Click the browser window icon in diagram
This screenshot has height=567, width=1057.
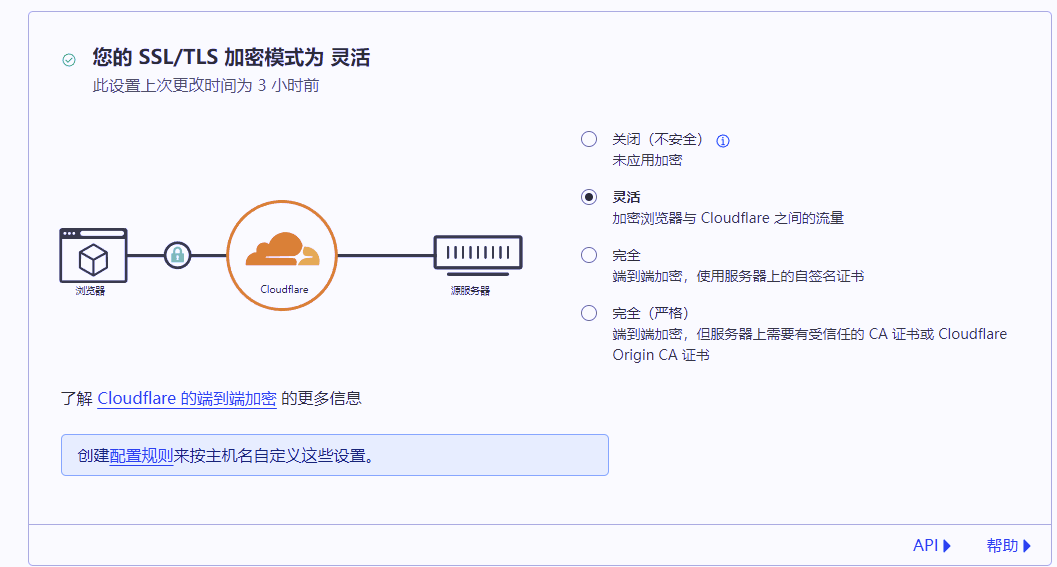click(93, 255)
